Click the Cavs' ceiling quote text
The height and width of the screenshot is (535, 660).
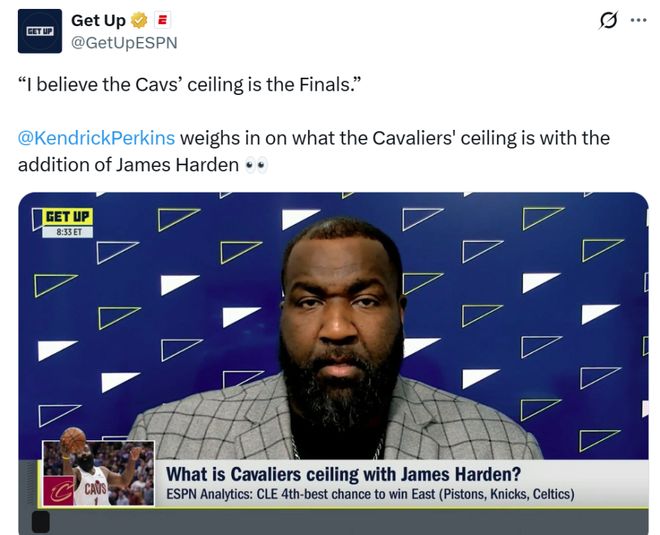tap(189, 85)
